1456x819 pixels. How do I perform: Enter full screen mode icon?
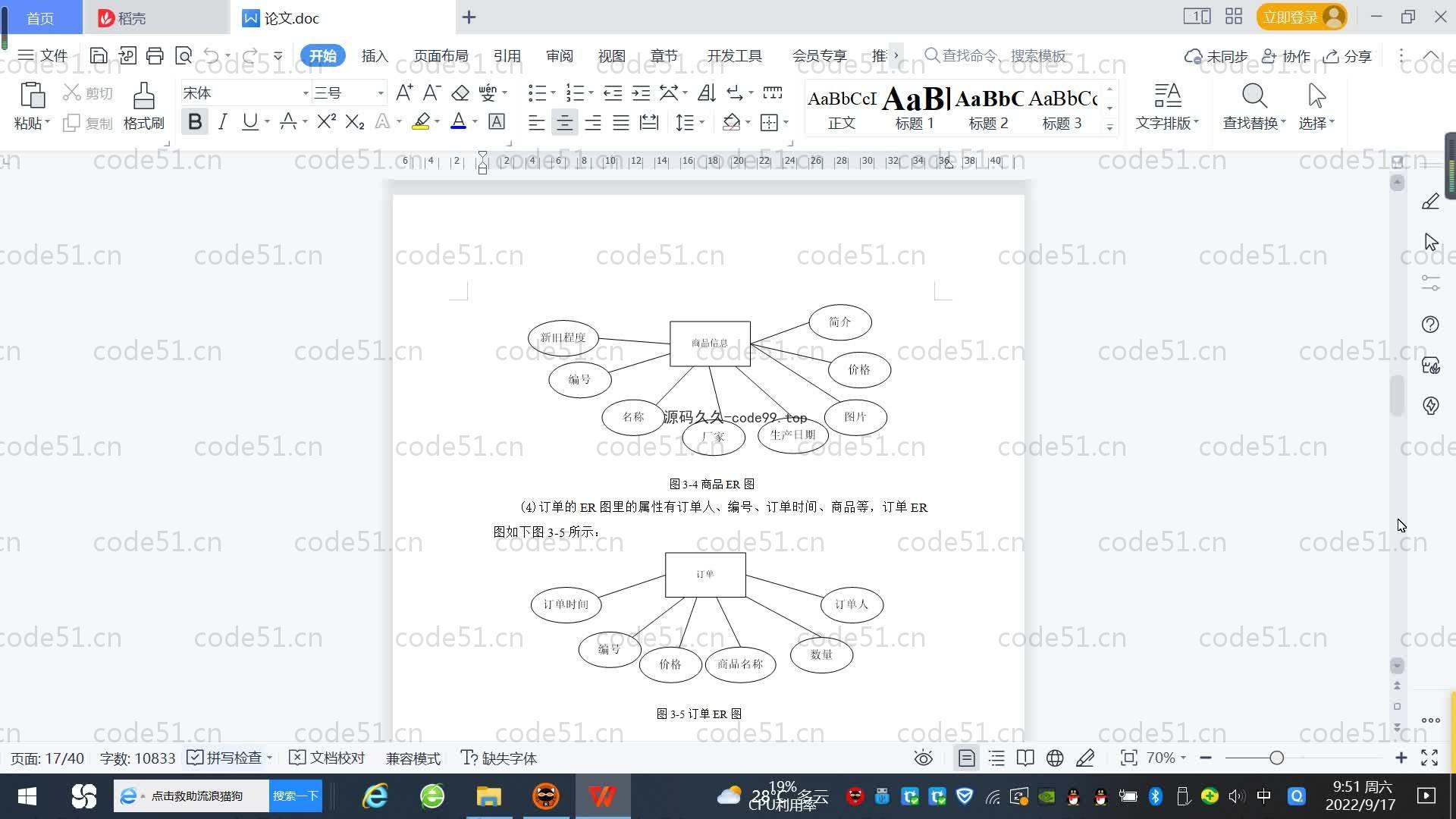click(1429, 758)
